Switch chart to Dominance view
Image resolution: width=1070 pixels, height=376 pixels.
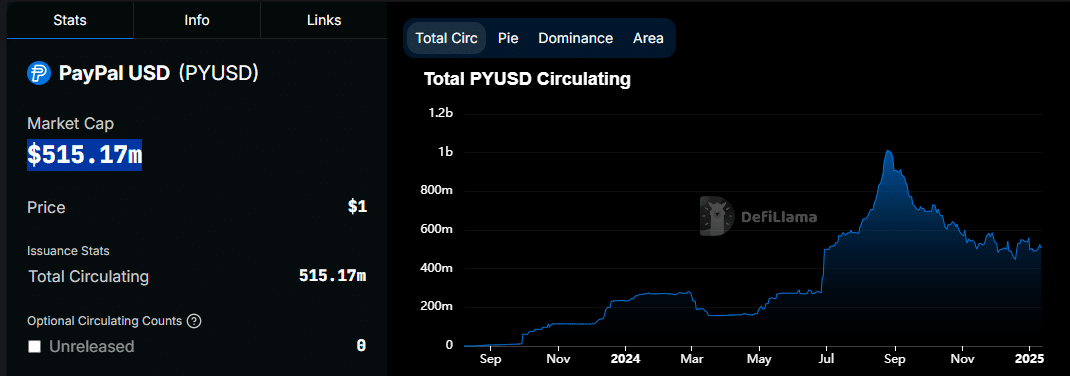pos(575,38)
